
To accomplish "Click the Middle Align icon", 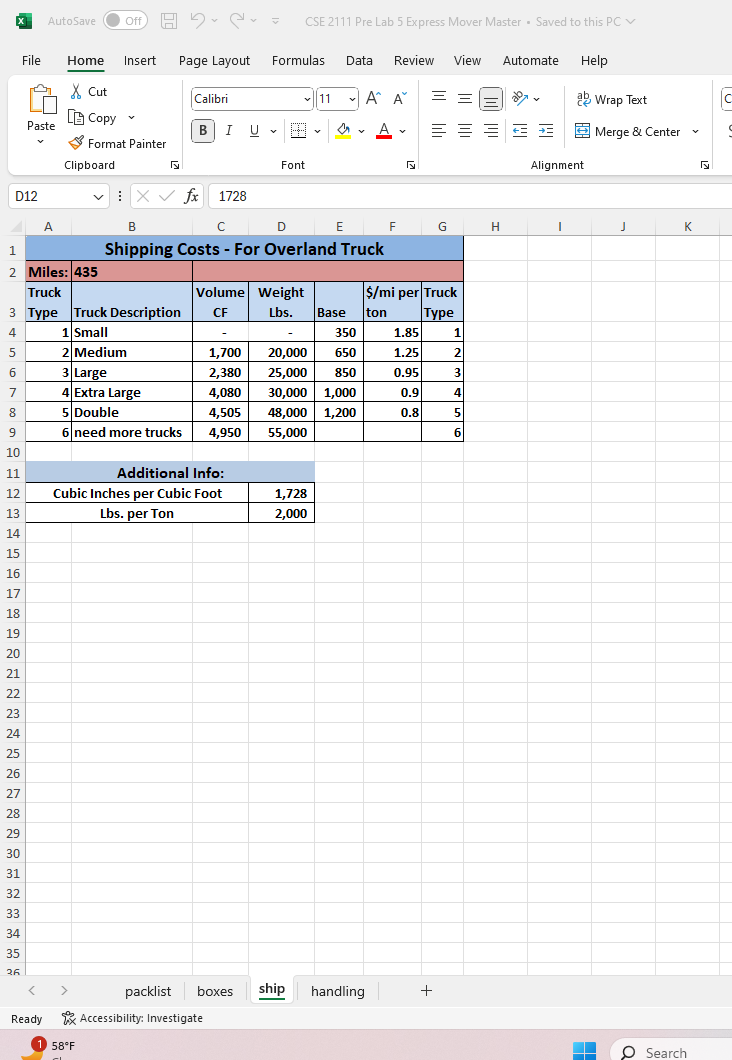I will (x=465, y=99).
